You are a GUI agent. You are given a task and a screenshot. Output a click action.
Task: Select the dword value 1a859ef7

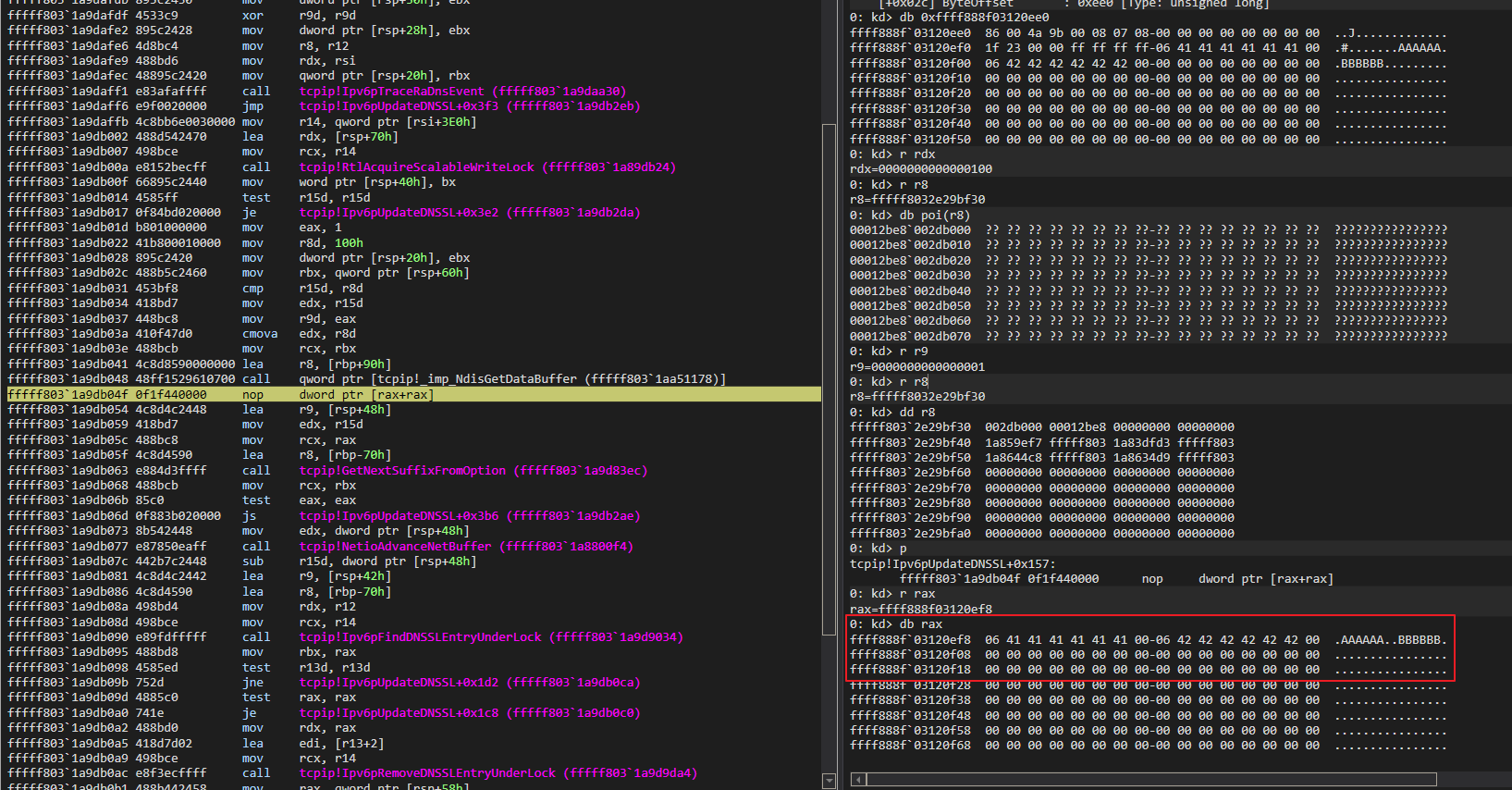[1014, 443]
